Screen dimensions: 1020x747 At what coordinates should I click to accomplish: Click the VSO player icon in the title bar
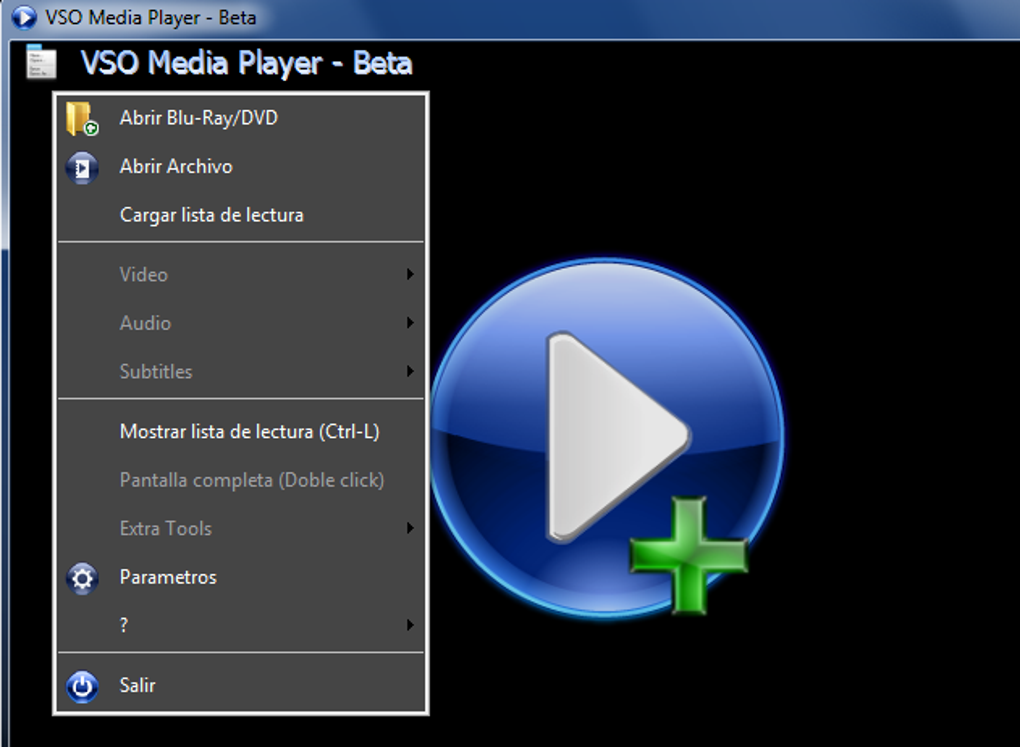pyautogui.click(x=24, y=18)
